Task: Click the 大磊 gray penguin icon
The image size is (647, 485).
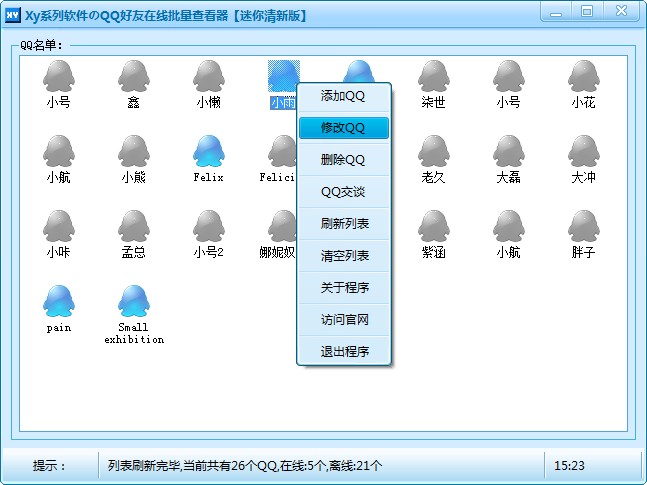Action: (x=509, y=151)
